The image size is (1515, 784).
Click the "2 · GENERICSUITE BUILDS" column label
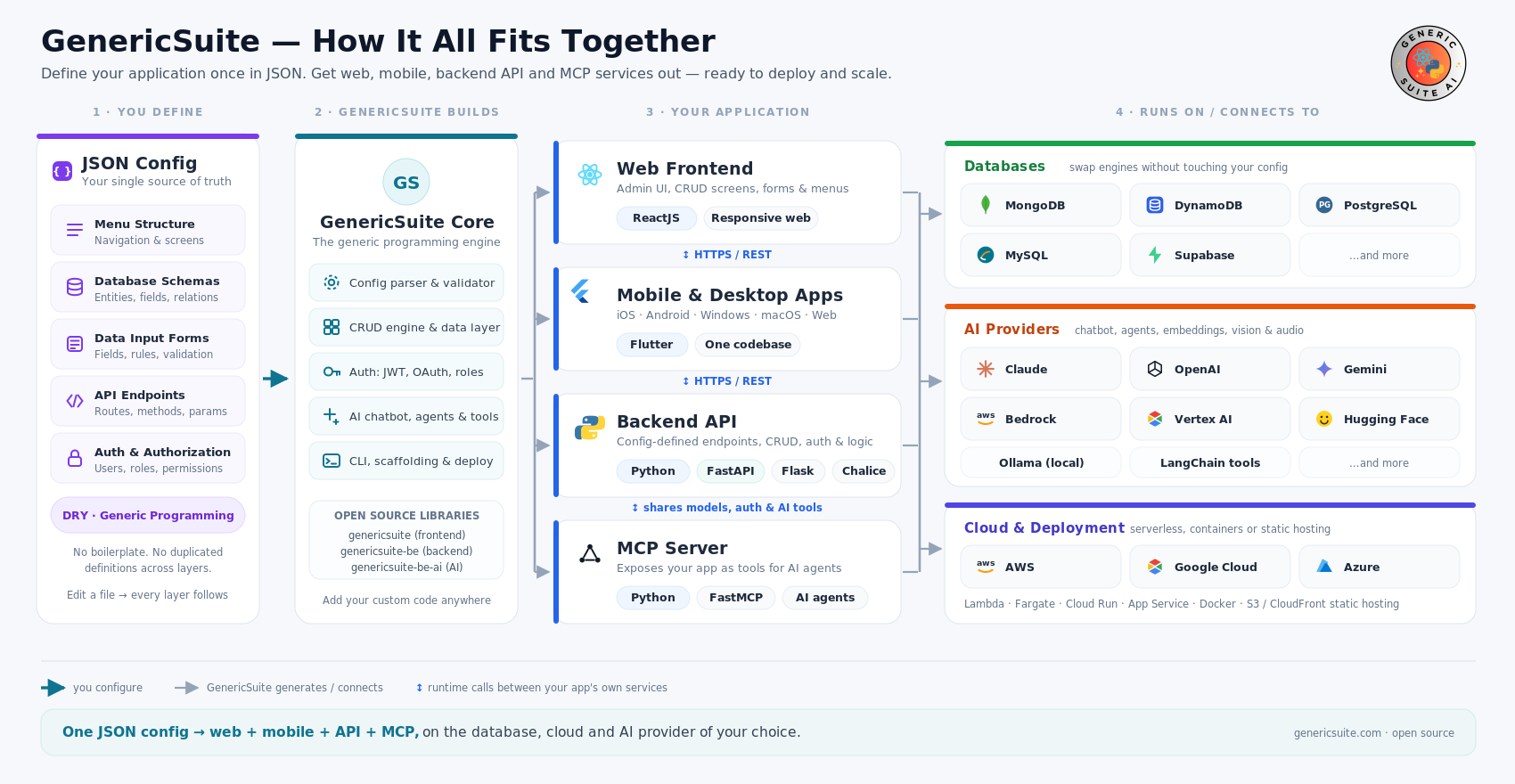pos(406,112)
